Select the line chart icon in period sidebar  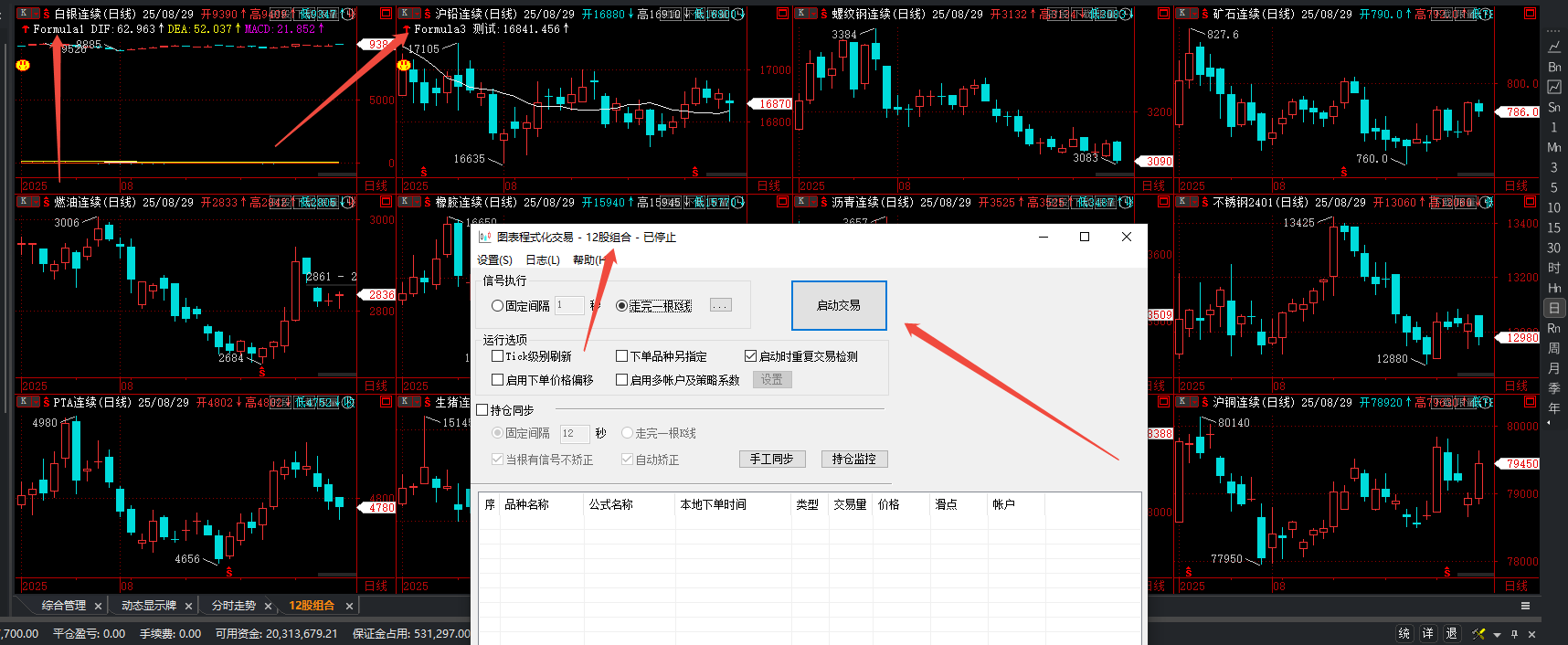point(1554,47)
